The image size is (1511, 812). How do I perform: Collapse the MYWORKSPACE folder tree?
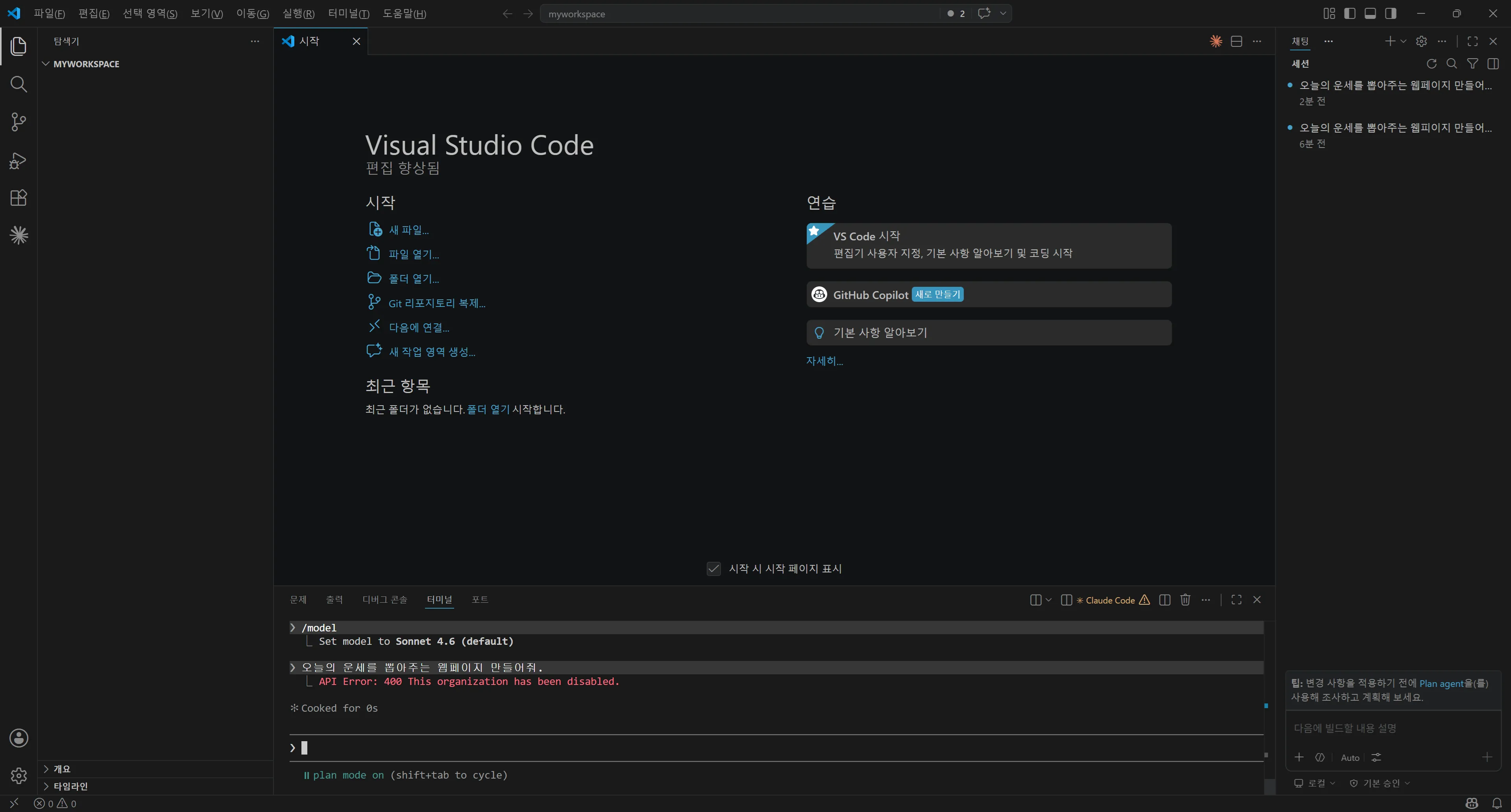tap(46, 63)
